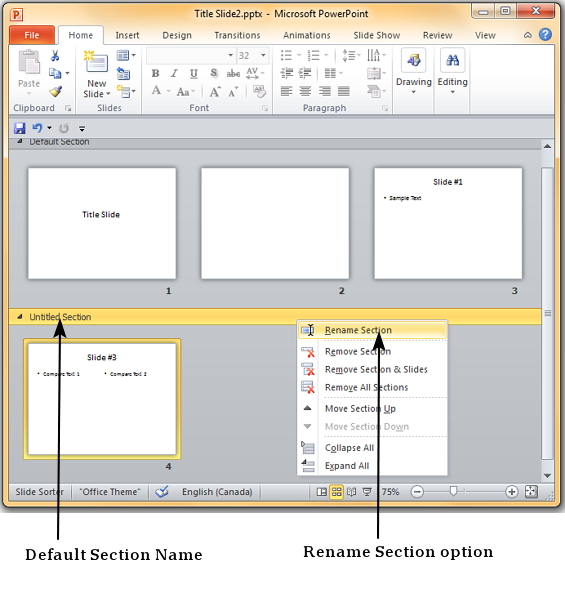Toggle Italic formatting
The image size is (565, 596).
(x=174, y=73)
